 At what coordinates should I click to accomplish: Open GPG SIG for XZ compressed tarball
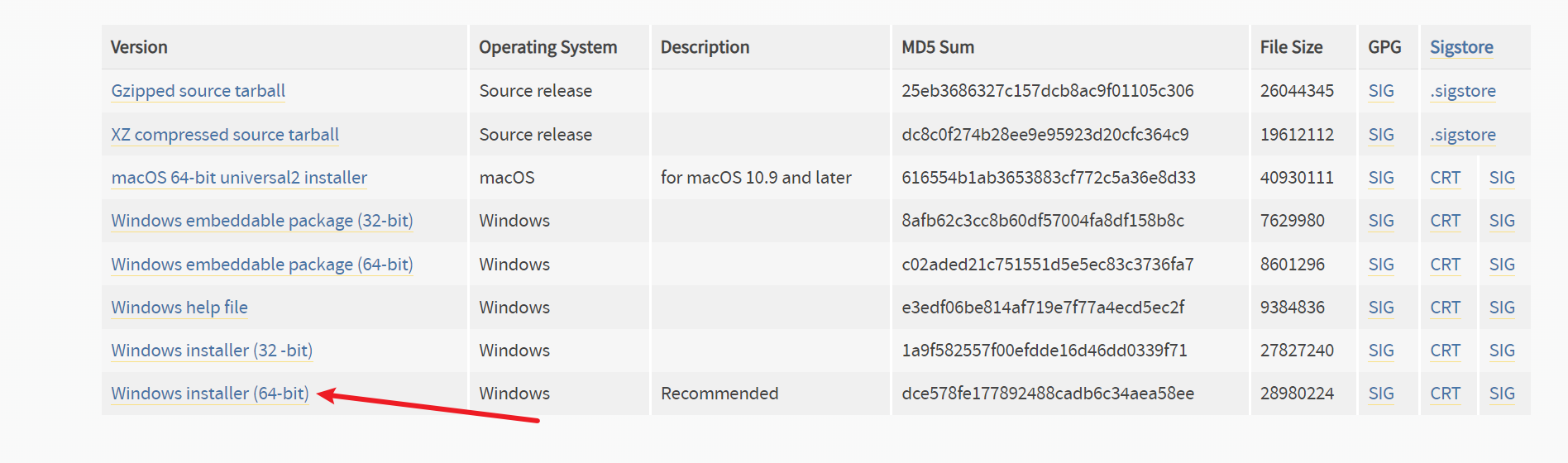point(1381,135)
